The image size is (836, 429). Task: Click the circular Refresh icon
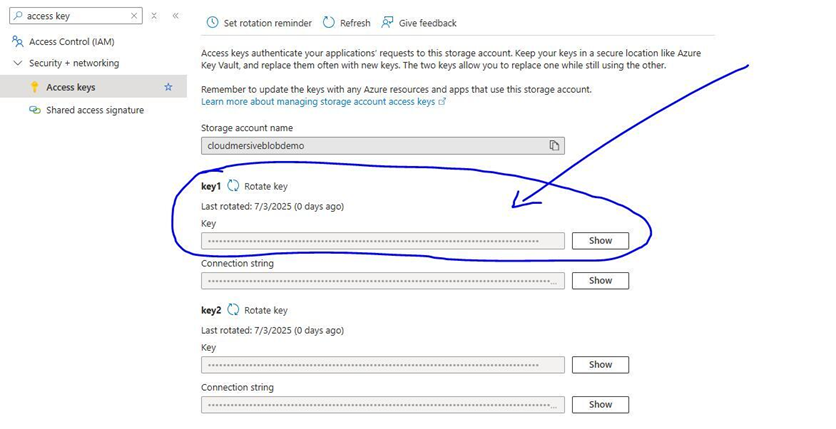click(x=329, y=22)
